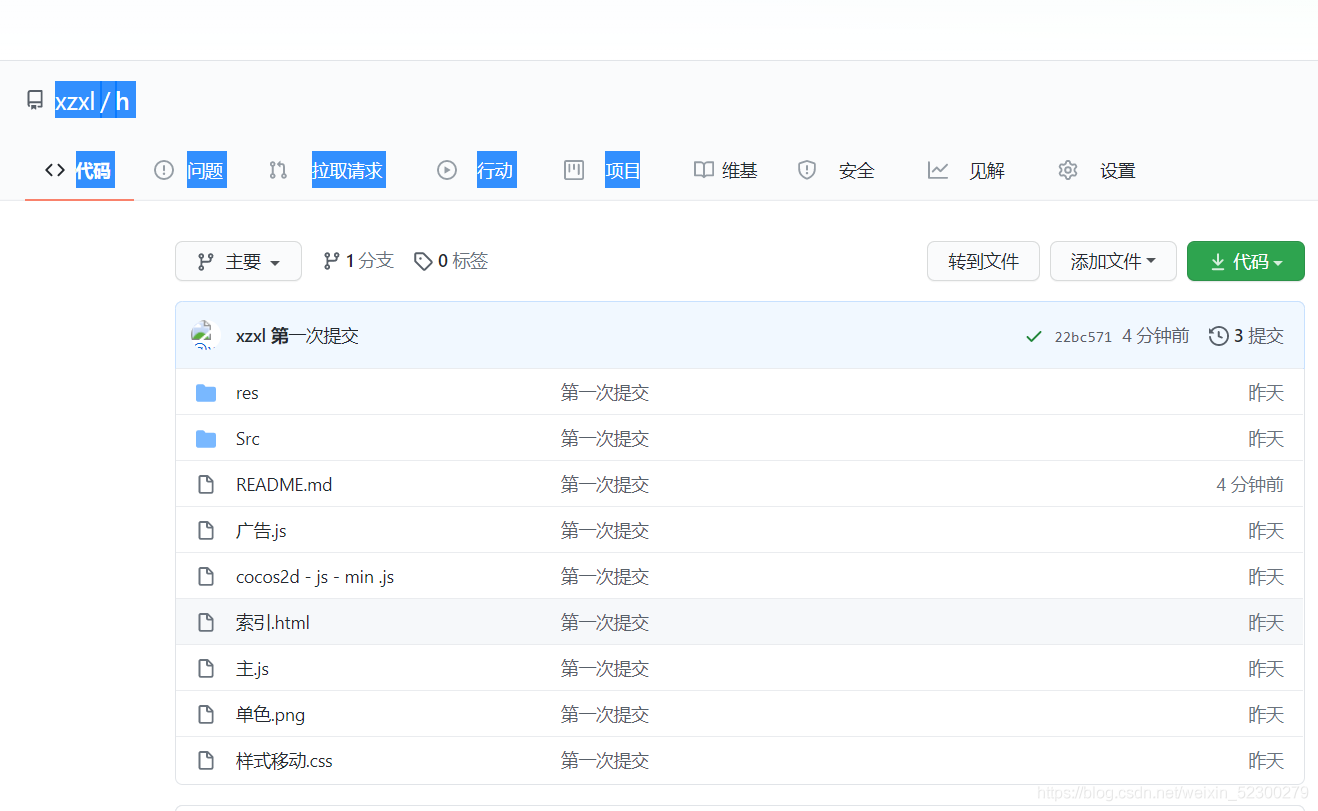The image size is (1318, 811).
Task: Click the file icon for 样式移动.css
Action: [206, 761]
